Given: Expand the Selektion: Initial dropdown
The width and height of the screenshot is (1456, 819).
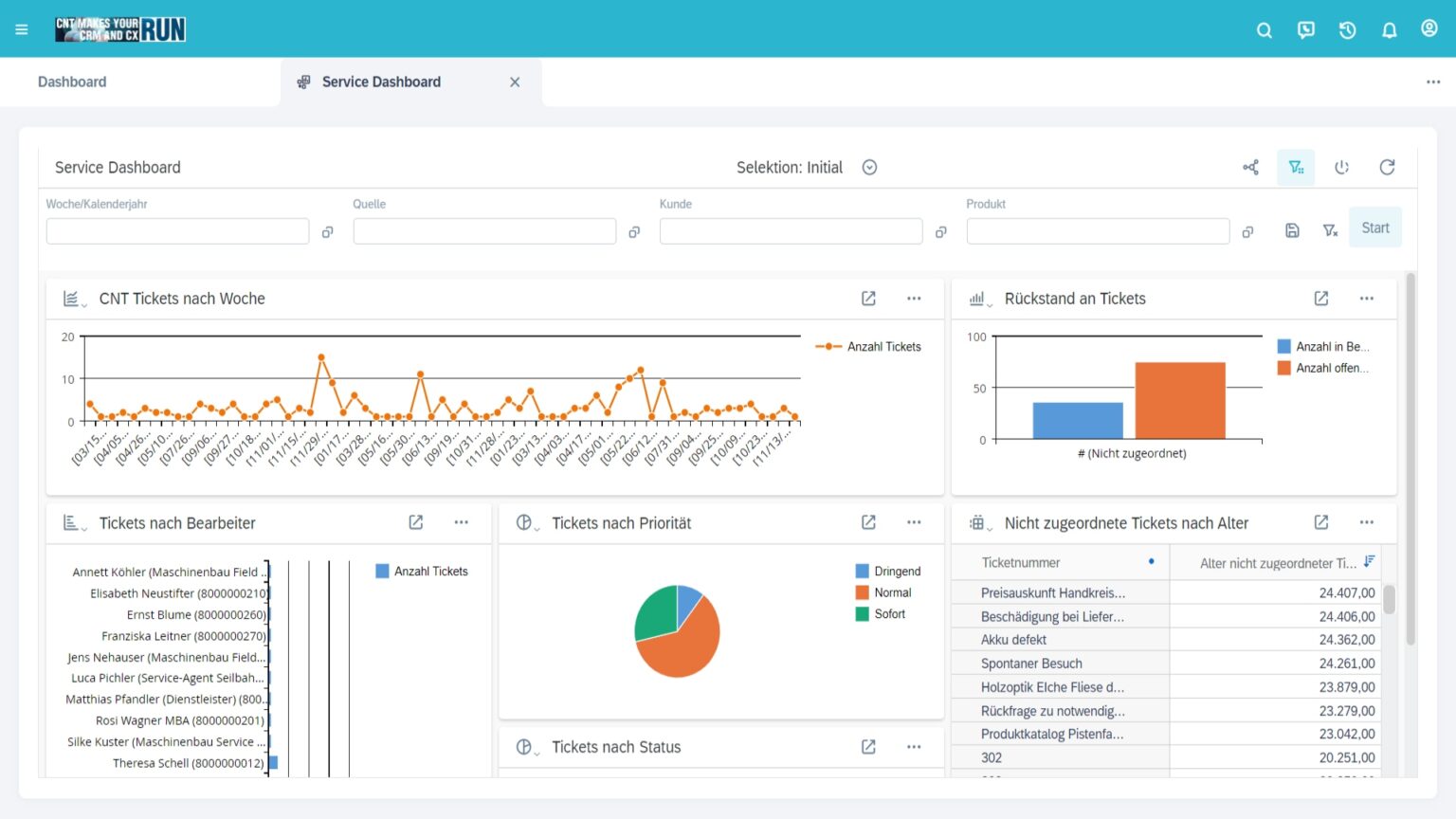Looking at the screenshot, I should click(869, 167).
